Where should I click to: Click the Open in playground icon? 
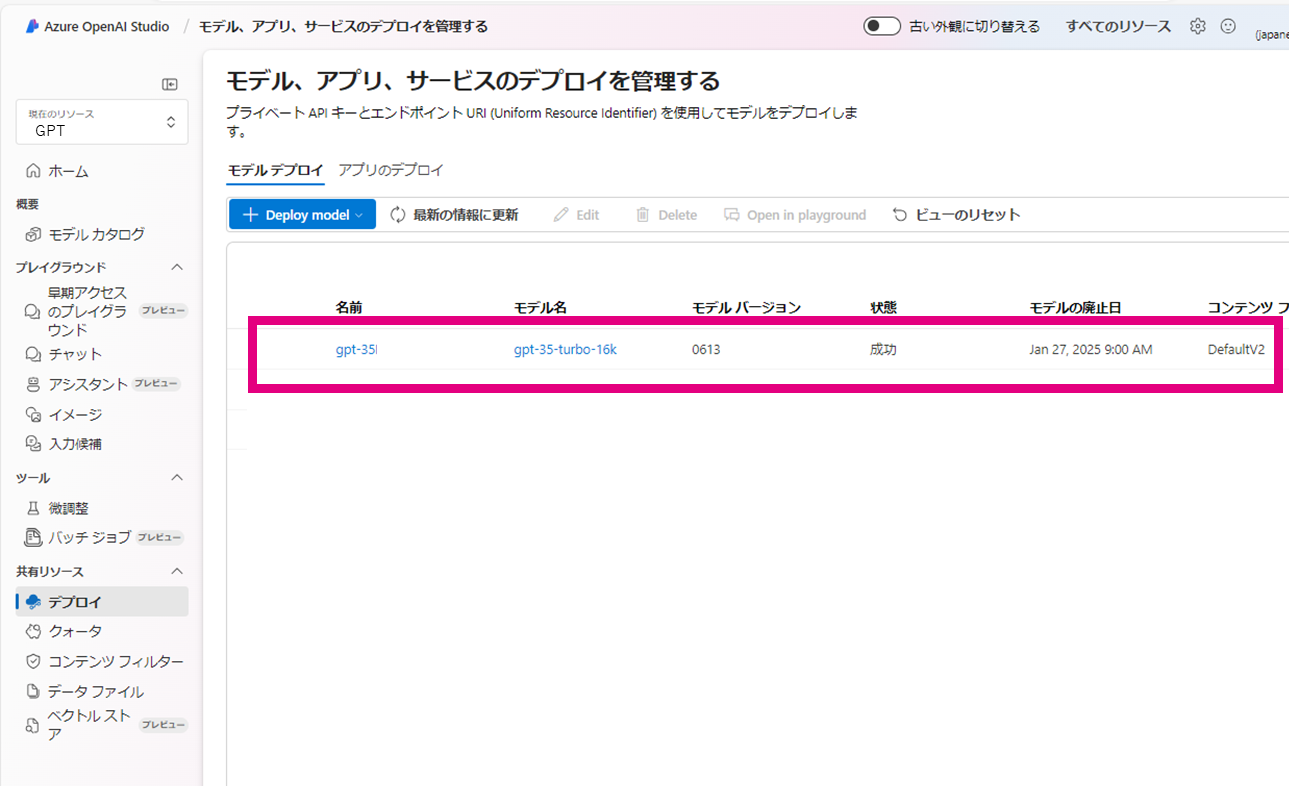[x=732, y=215]
